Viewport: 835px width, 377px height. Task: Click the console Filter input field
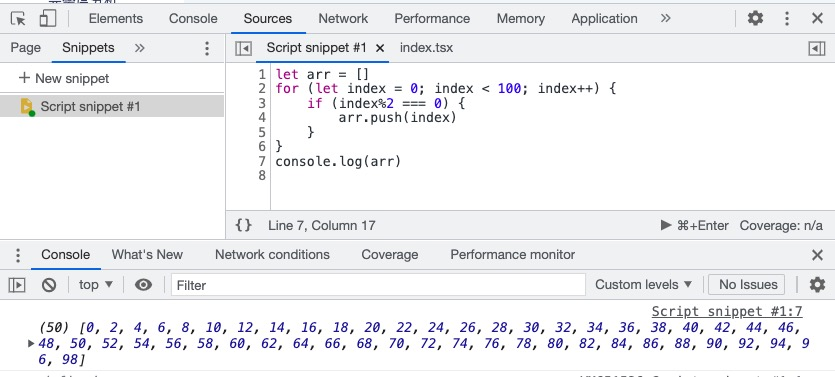(x=378, y=285)
